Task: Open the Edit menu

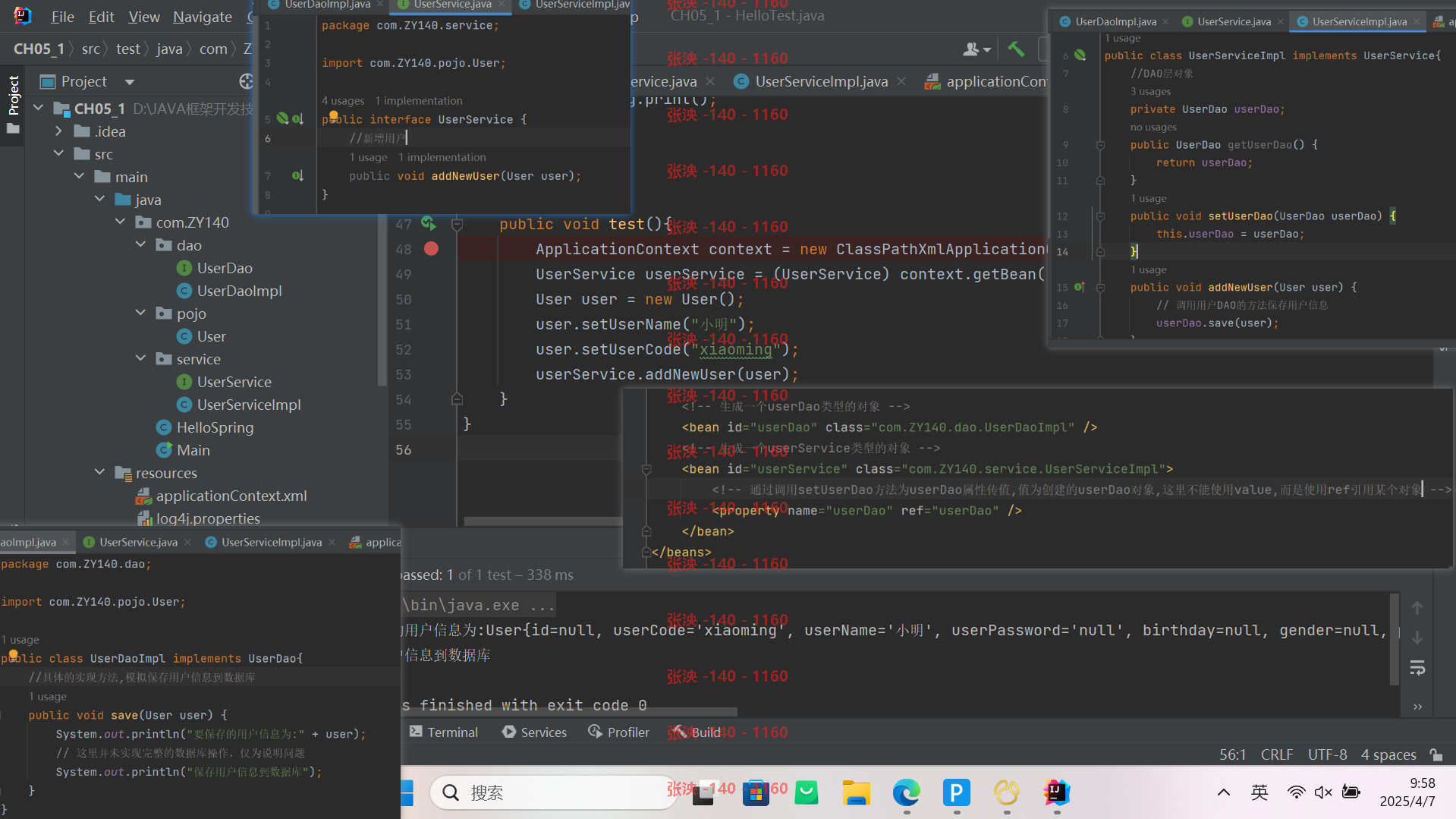Action: click(101, 17)
